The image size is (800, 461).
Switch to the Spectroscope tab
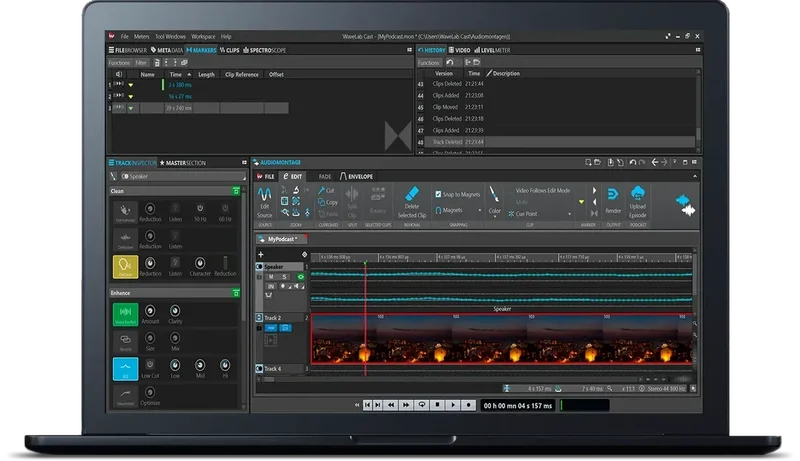[x=264, y=50]
